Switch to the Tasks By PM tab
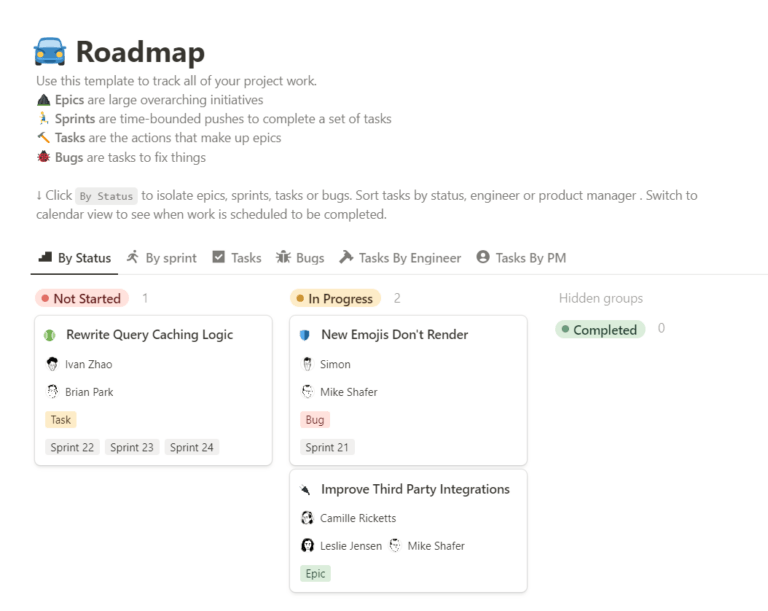 [521, 258]
